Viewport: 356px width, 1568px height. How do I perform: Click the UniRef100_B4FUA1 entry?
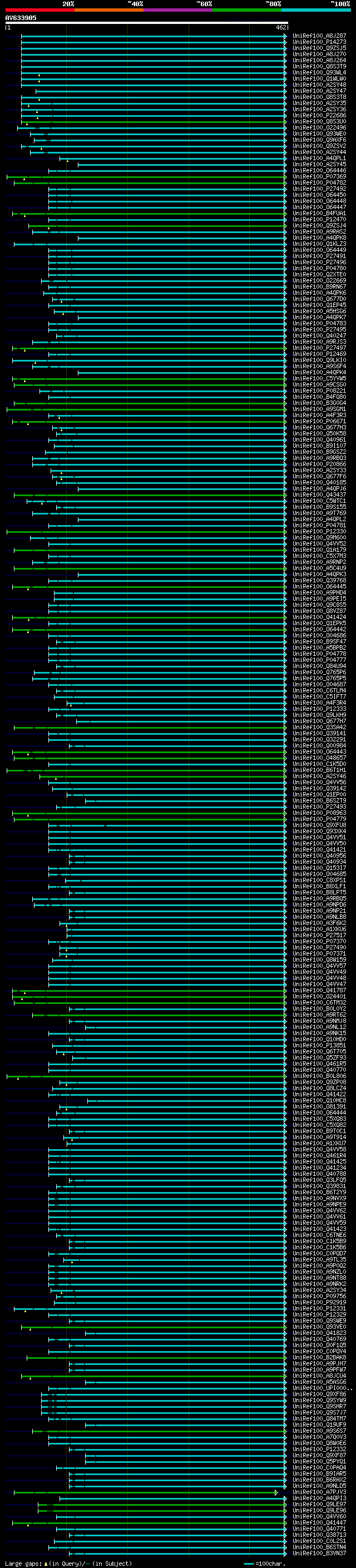[x=319, y=213]
